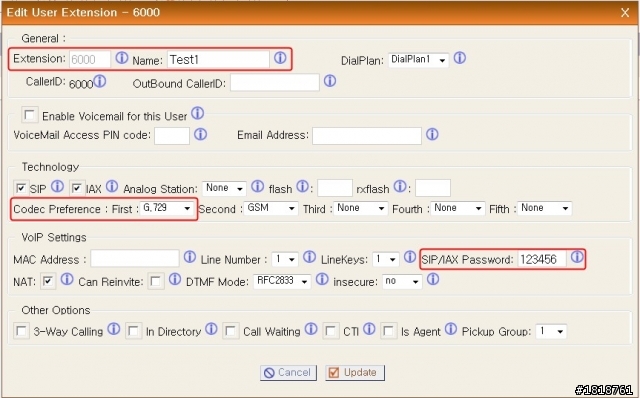The height and width of the screenshot is (398, 640).
Task: Click the info icon beside In Directory
Action: (211, 329)
